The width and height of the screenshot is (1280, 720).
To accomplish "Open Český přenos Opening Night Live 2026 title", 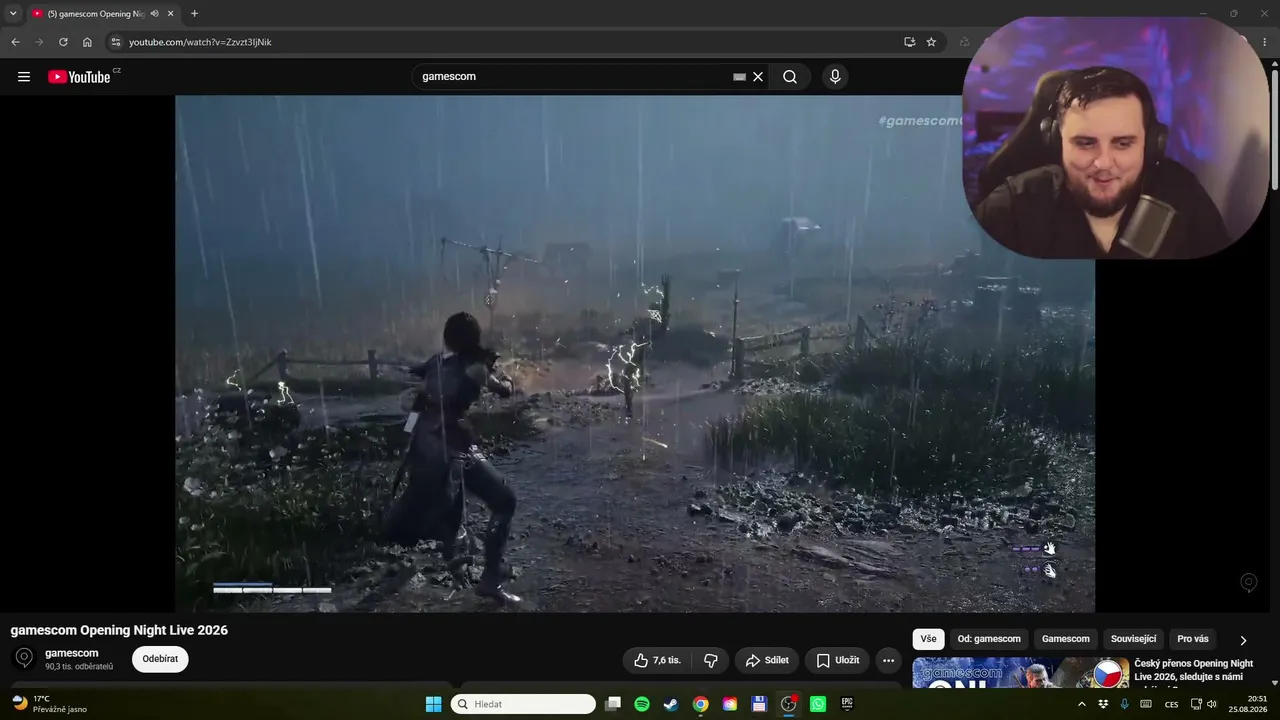I will (1194, 670).
